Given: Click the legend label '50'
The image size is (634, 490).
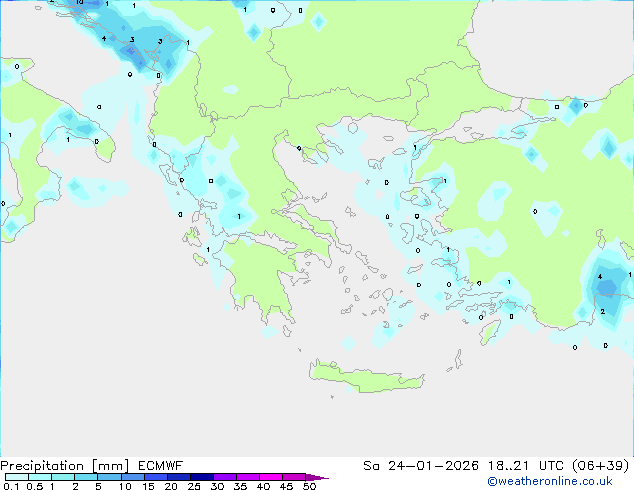Looking at the screenshot, I should pos(309,486).
